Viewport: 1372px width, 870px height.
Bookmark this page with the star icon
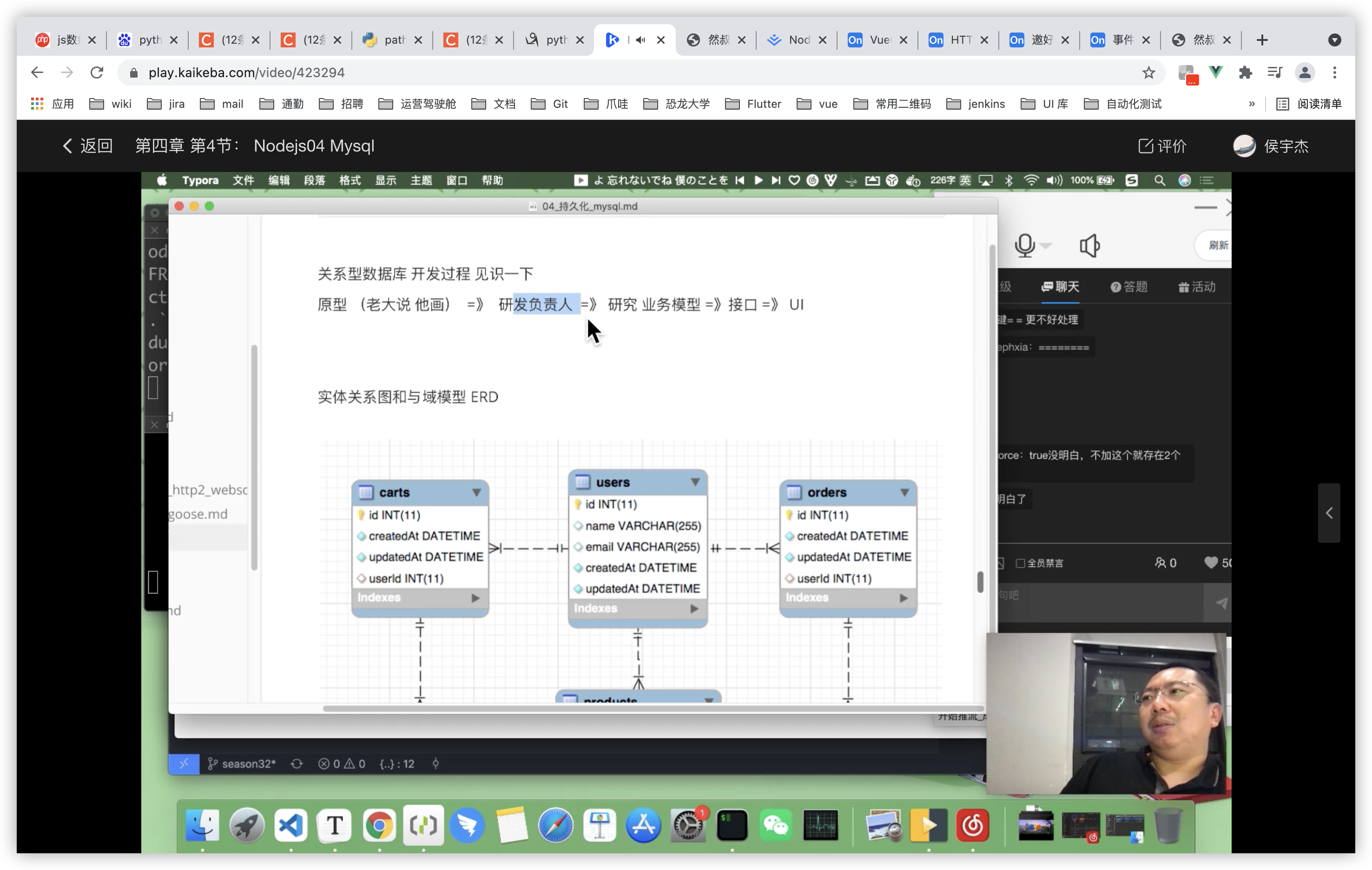click(1148, 72)
